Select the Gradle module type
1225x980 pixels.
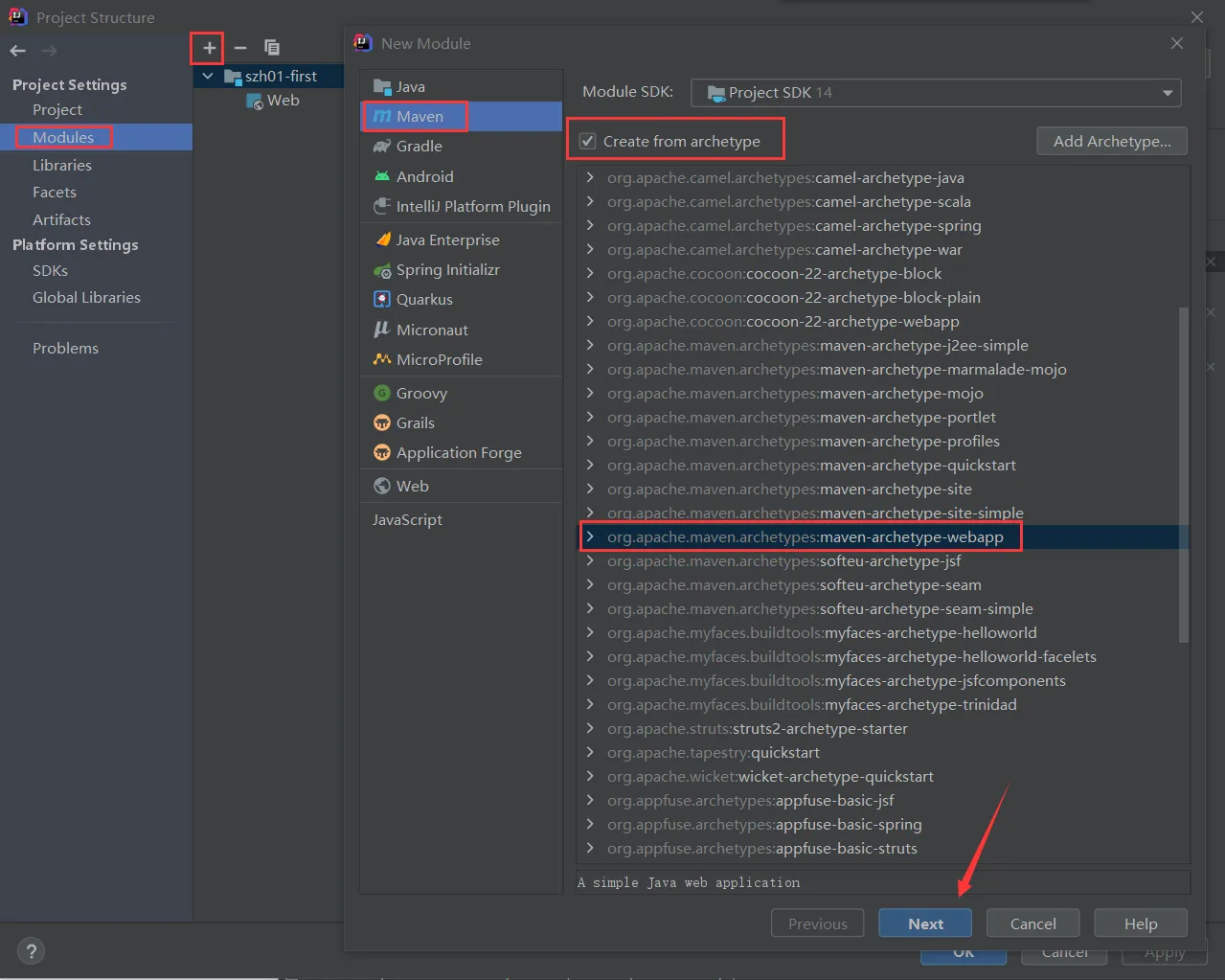point(461,146)
